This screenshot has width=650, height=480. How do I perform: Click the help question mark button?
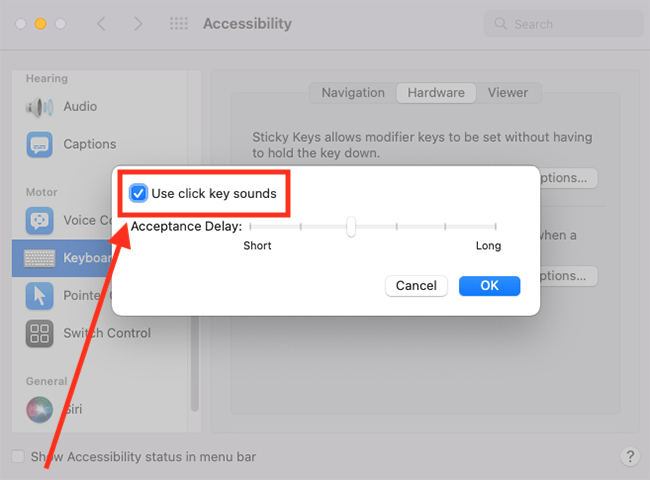point(630,456)
